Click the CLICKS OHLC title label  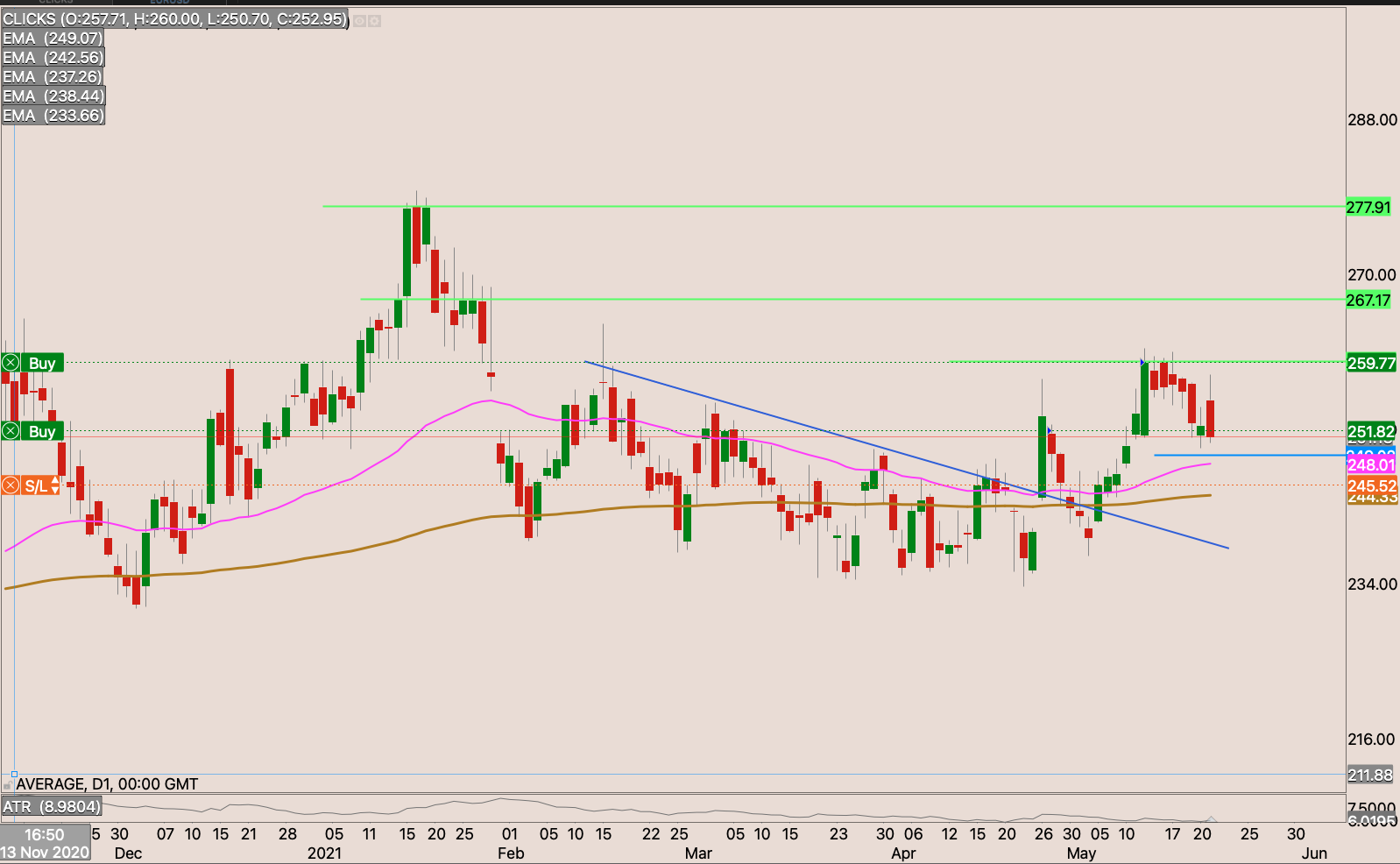point(175,19)
